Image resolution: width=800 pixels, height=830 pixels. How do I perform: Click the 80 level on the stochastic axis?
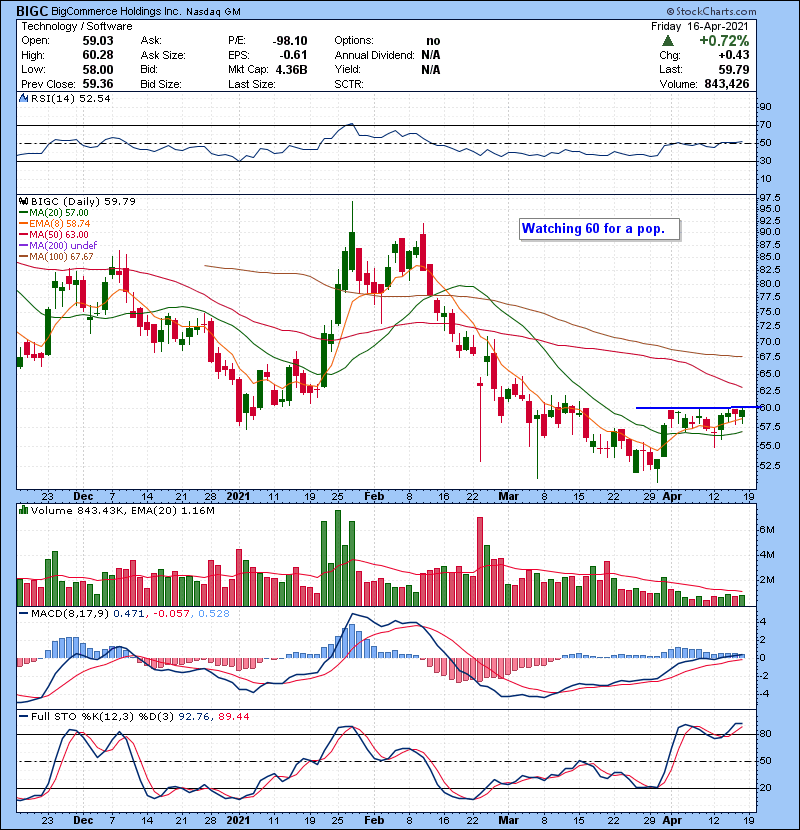(766, 734)
